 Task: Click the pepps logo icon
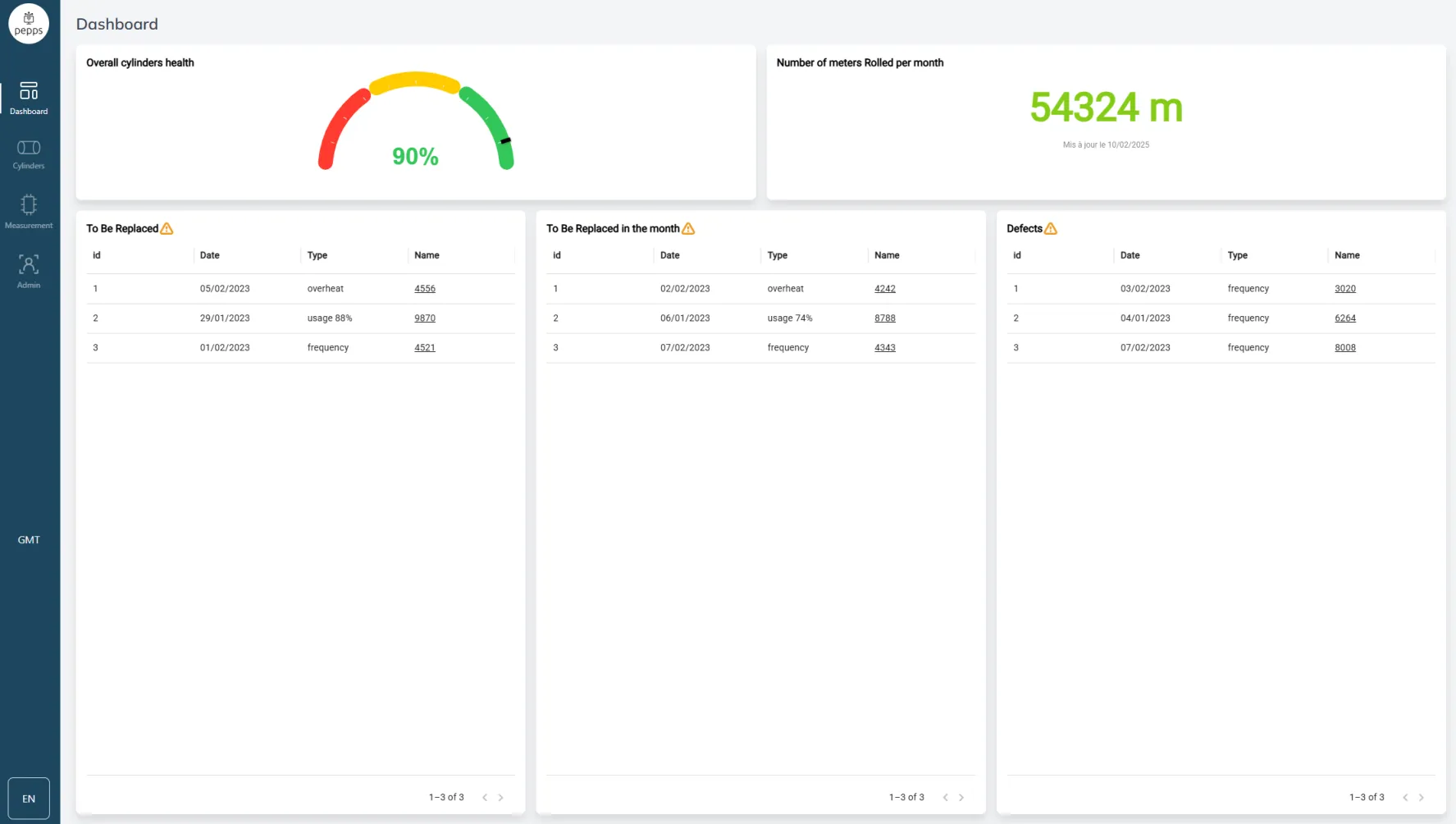[29, 24]
